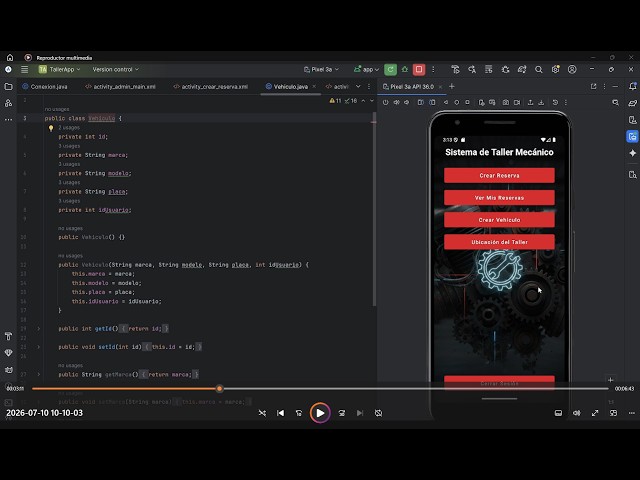Image resolution: width=640 pixels, height=480 pixels.
Task: Tap the Ver Mis Reservas button
Action: click(499, 198)
